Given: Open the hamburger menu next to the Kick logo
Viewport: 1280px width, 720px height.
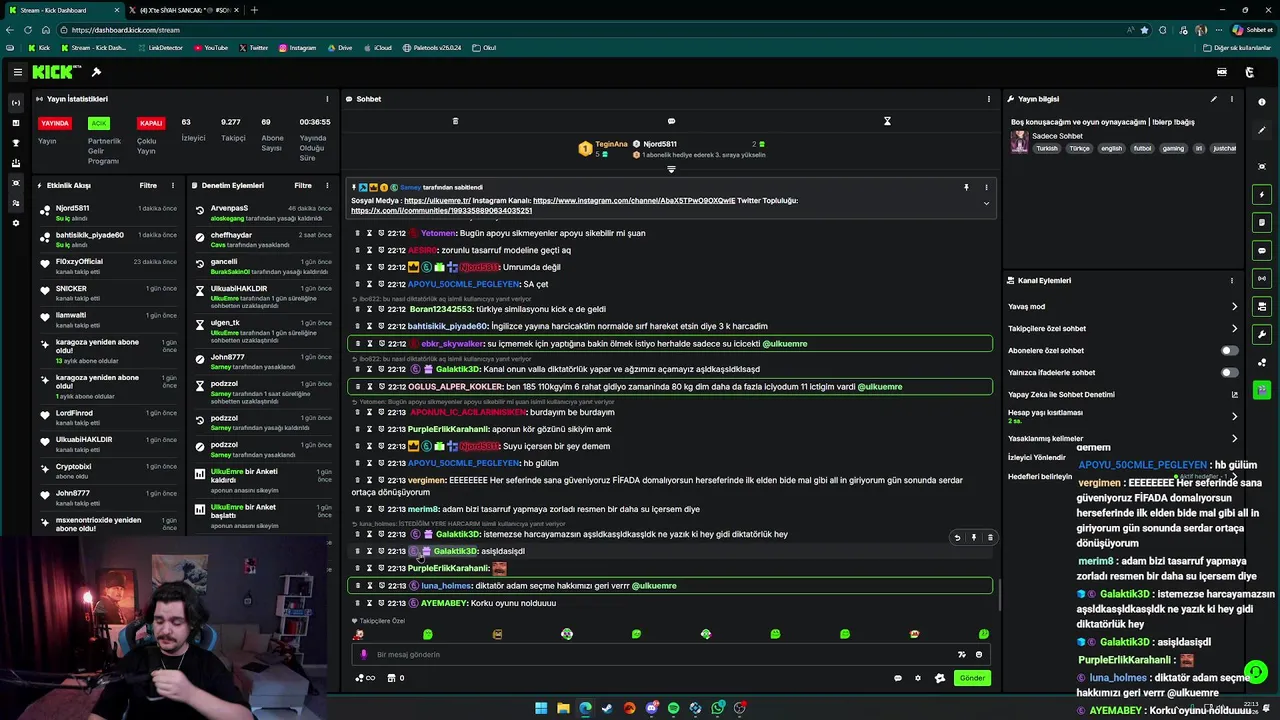Looking at the screenshot, I should click(18, 72).
